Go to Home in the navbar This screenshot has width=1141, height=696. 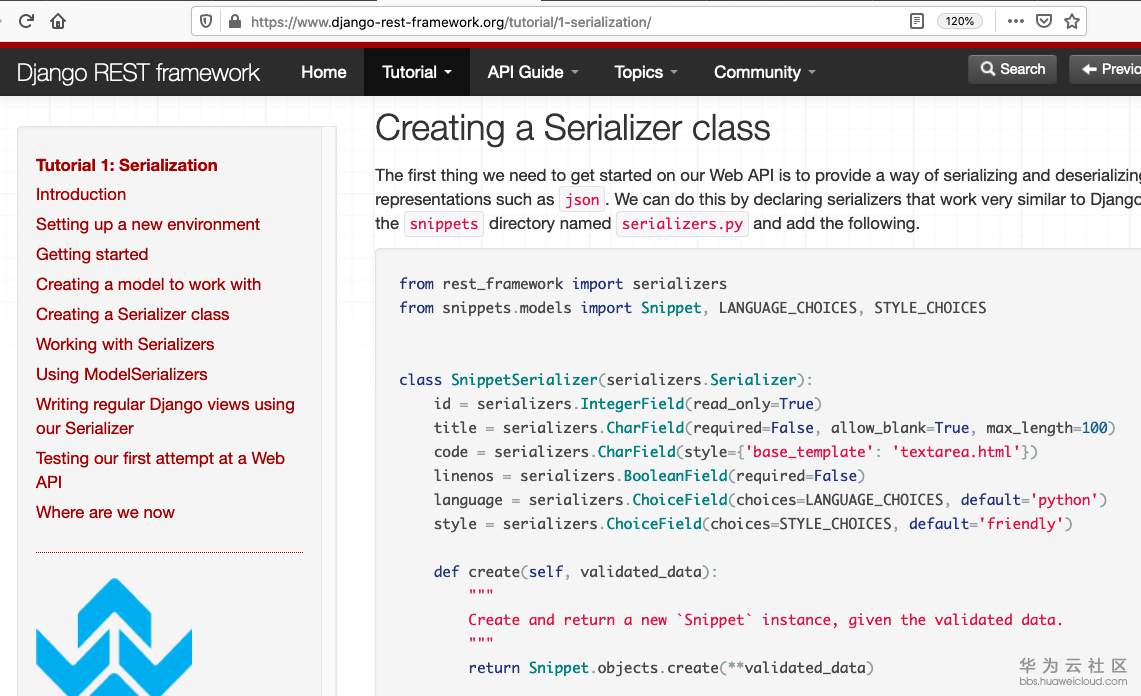(324, 72)
